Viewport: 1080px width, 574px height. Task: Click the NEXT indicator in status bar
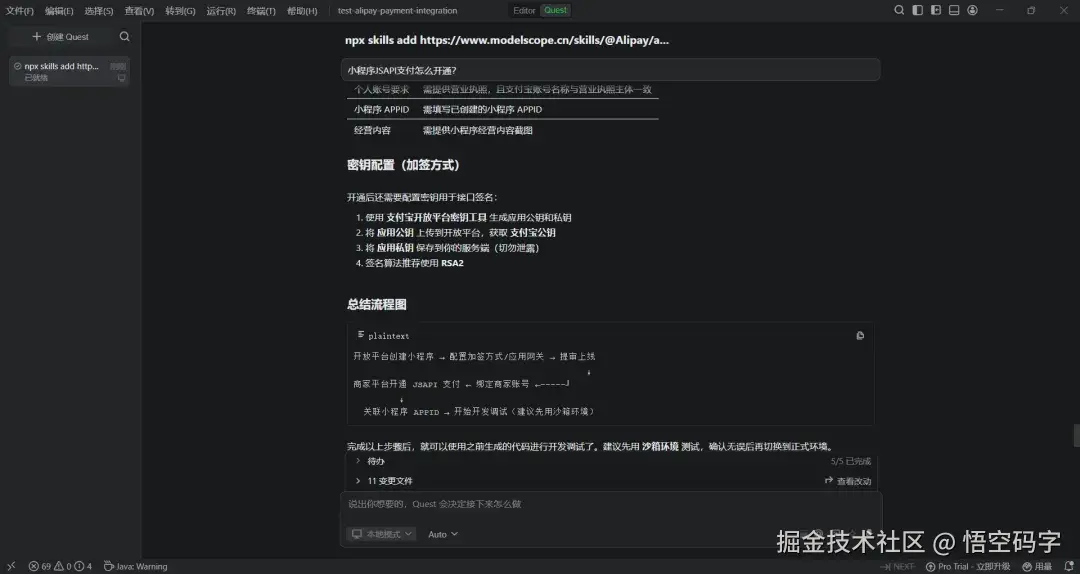[x=897, y=566]
